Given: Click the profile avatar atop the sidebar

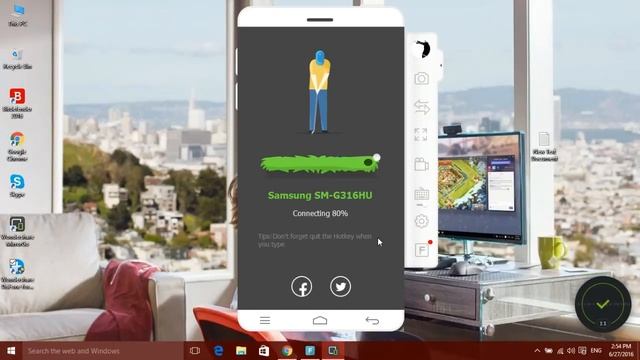Looking at the screenshot, I should 422,49.
